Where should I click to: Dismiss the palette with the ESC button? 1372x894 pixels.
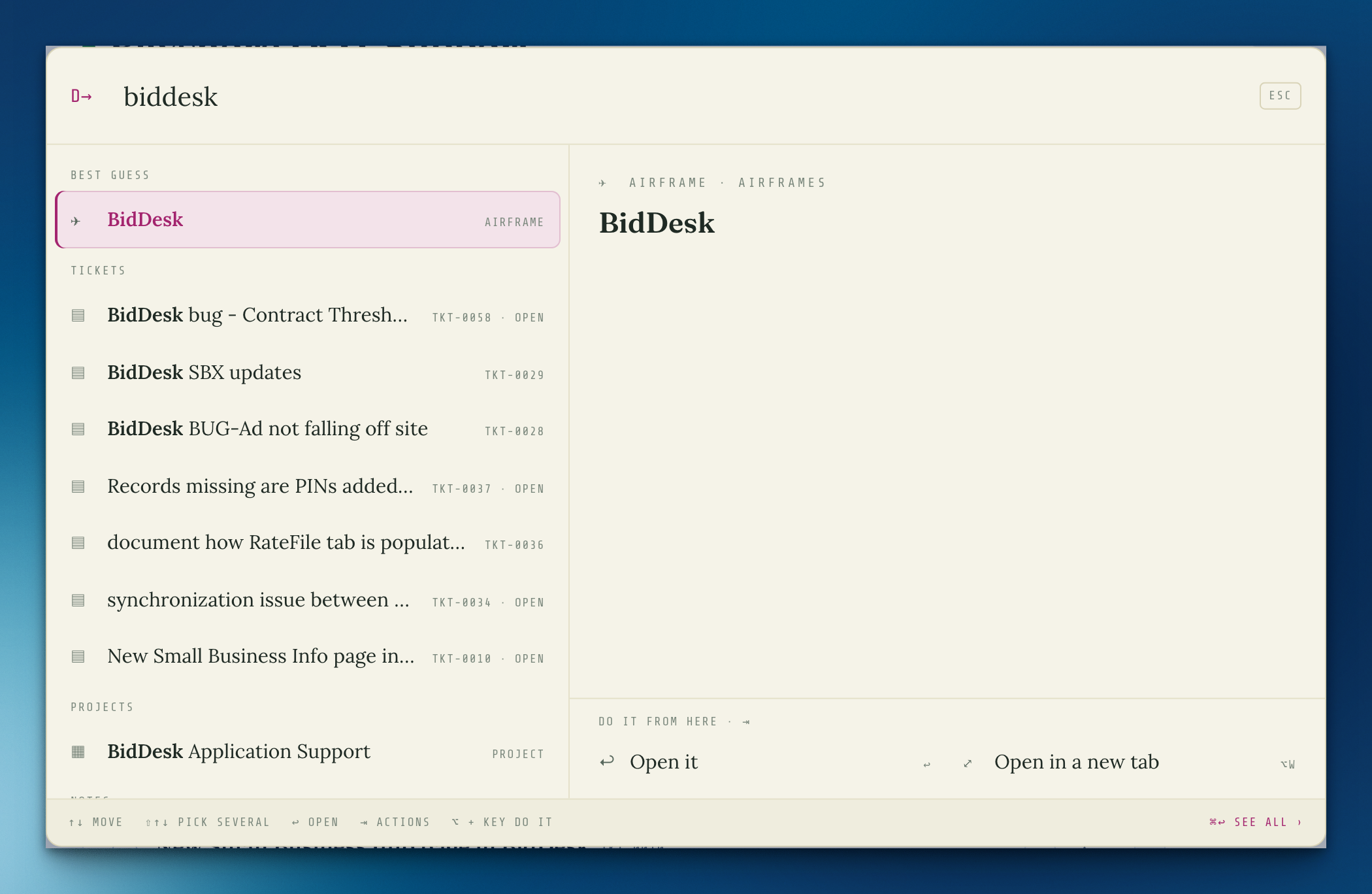click(1280, 95)
